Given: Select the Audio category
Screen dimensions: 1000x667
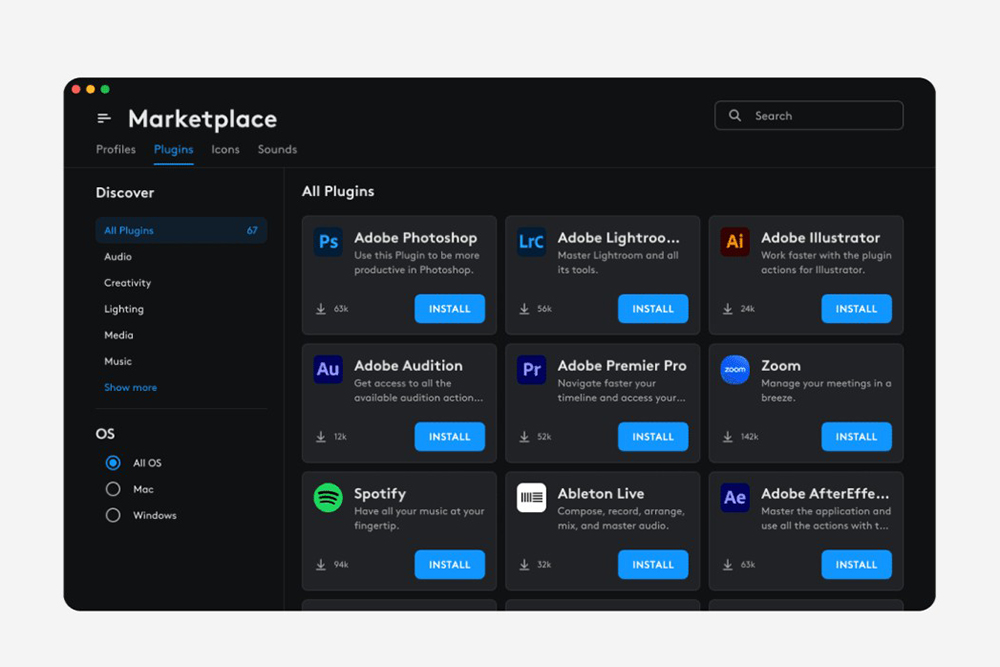Looking at the screenshot, I should [118, 256].
